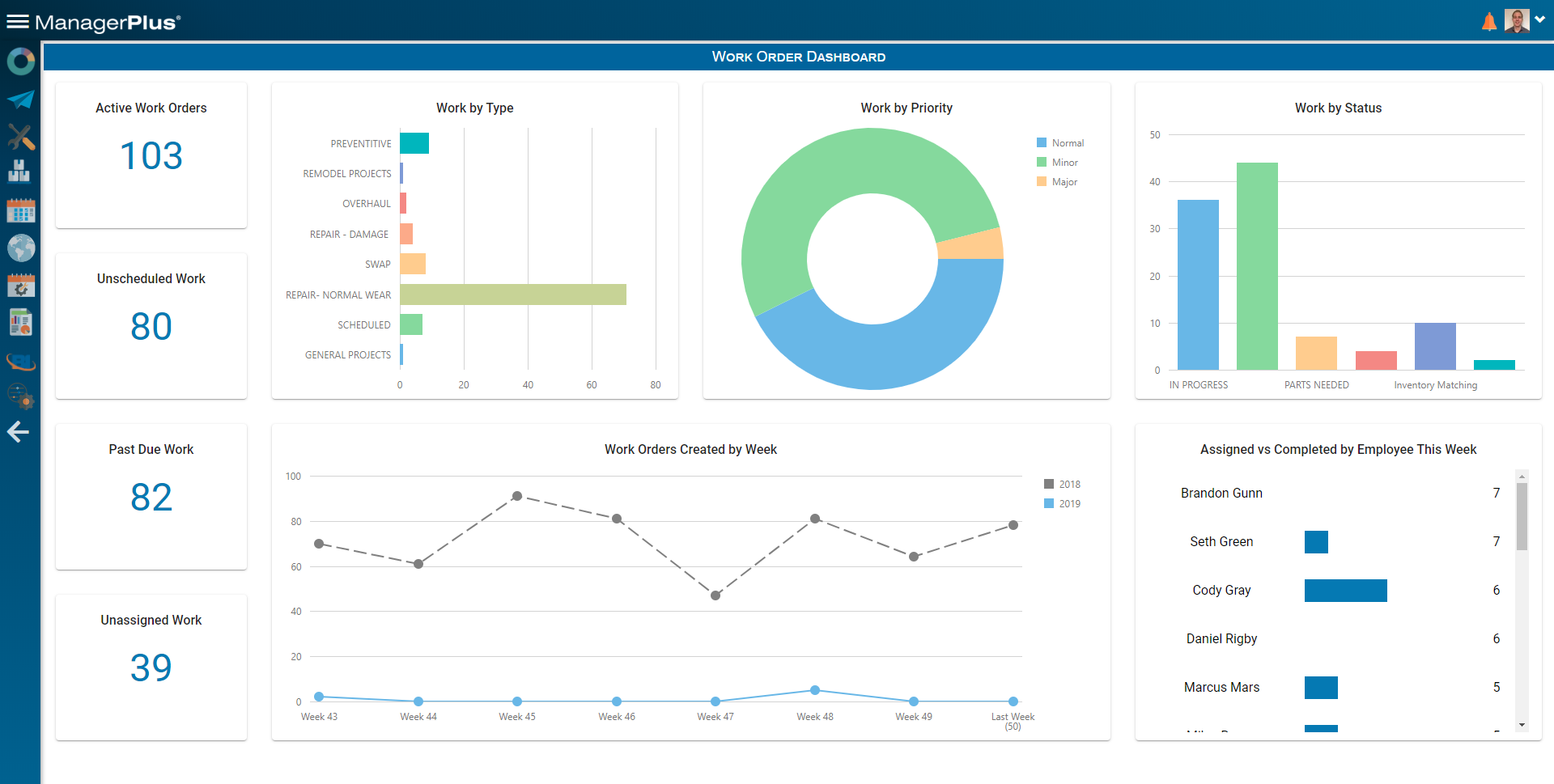Toggle the 2018 series in weekly chart
This screenshot has width=1554, height=784.
pyautogui.click(x=1062, y=483)
